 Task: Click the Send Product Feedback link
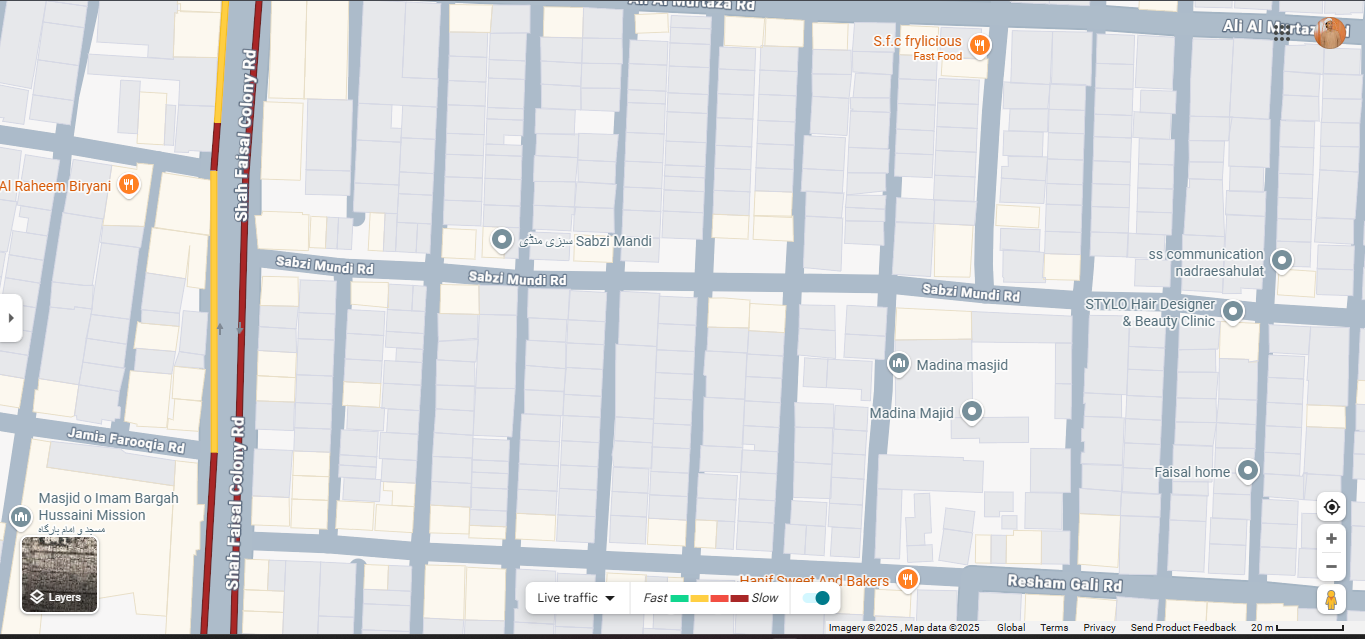point(1183,628)
